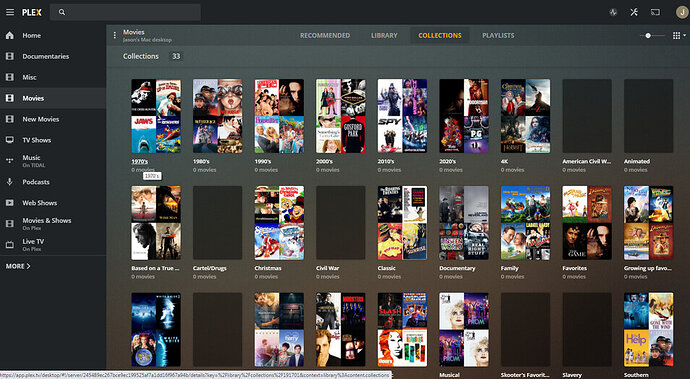The width and height of the screenshot is (690, 379).
Task: Switch to the Playlists tab
Action: click(498, 36)
